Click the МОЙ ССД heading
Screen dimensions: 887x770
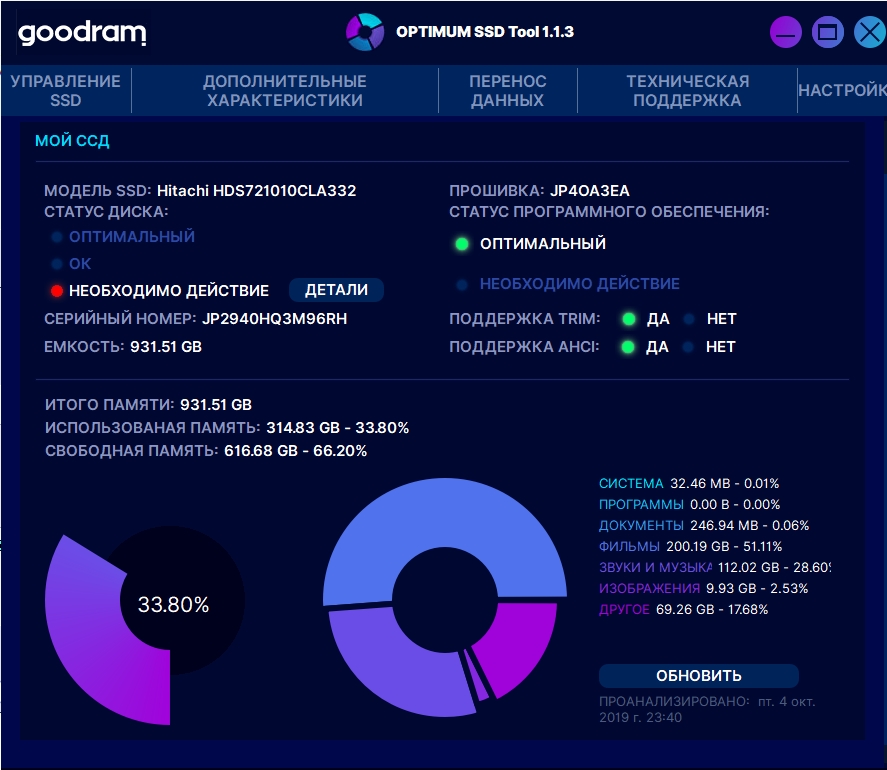tap(72, 140)
